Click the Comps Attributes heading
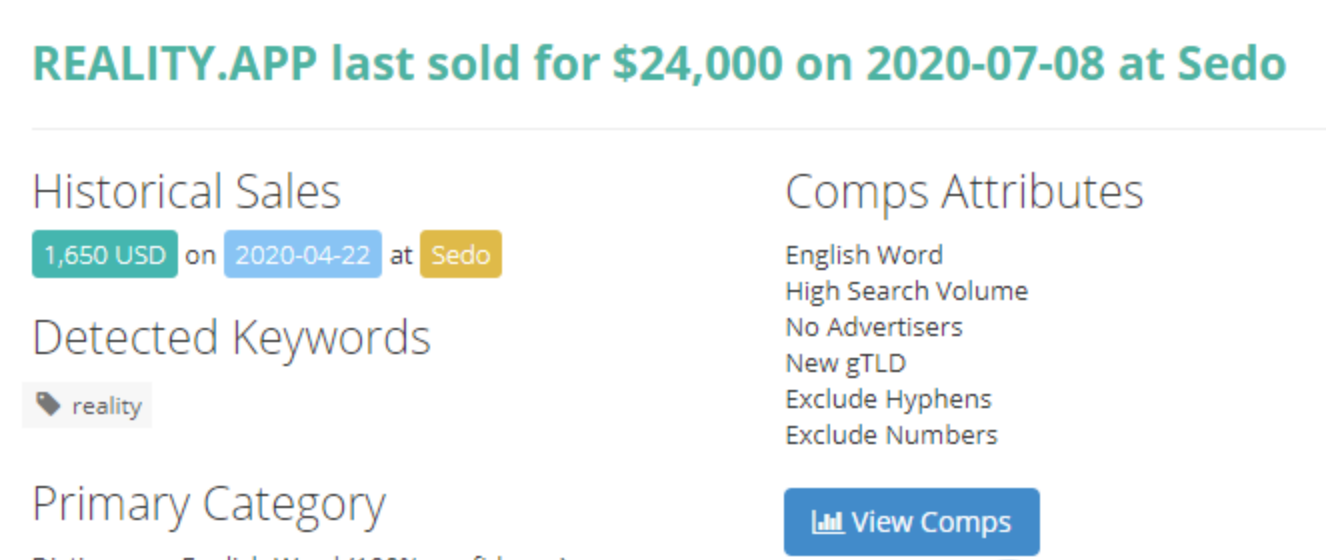1326x560 pixels. point(964,191)
